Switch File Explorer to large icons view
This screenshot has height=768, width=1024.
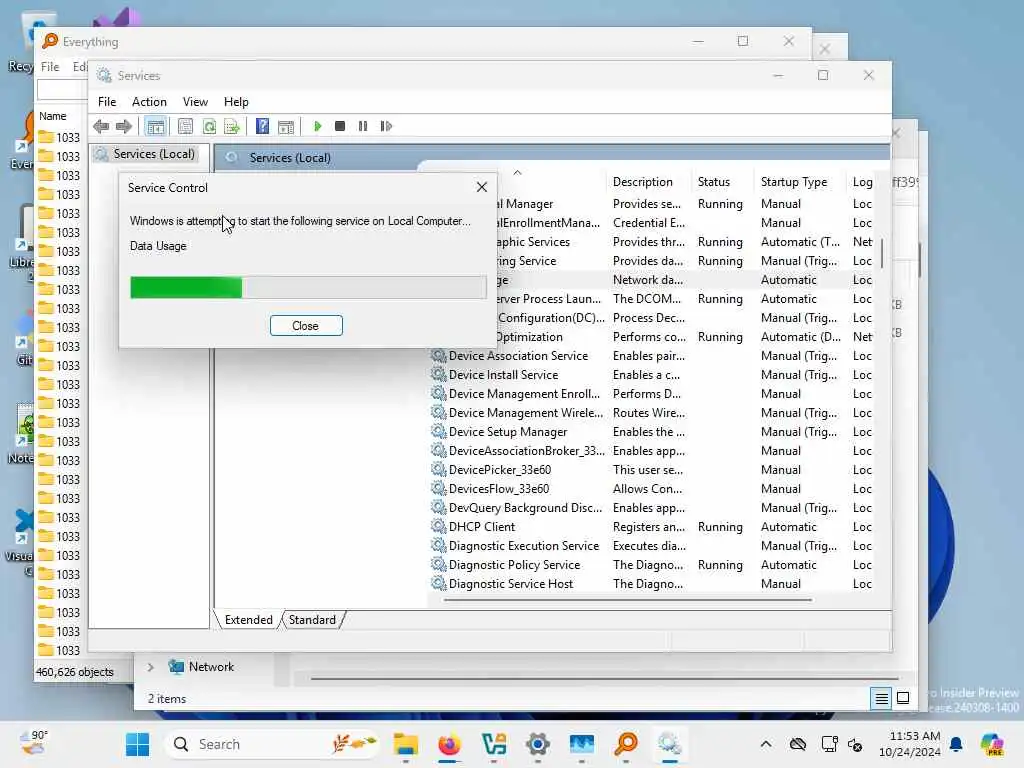(x=903, y=698)
